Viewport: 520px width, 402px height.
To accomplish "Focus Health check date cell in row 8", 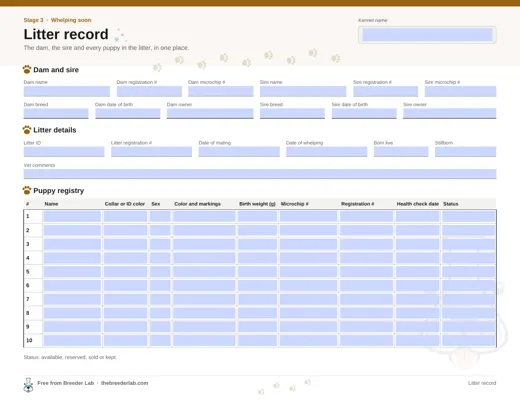I will [417, 313].
